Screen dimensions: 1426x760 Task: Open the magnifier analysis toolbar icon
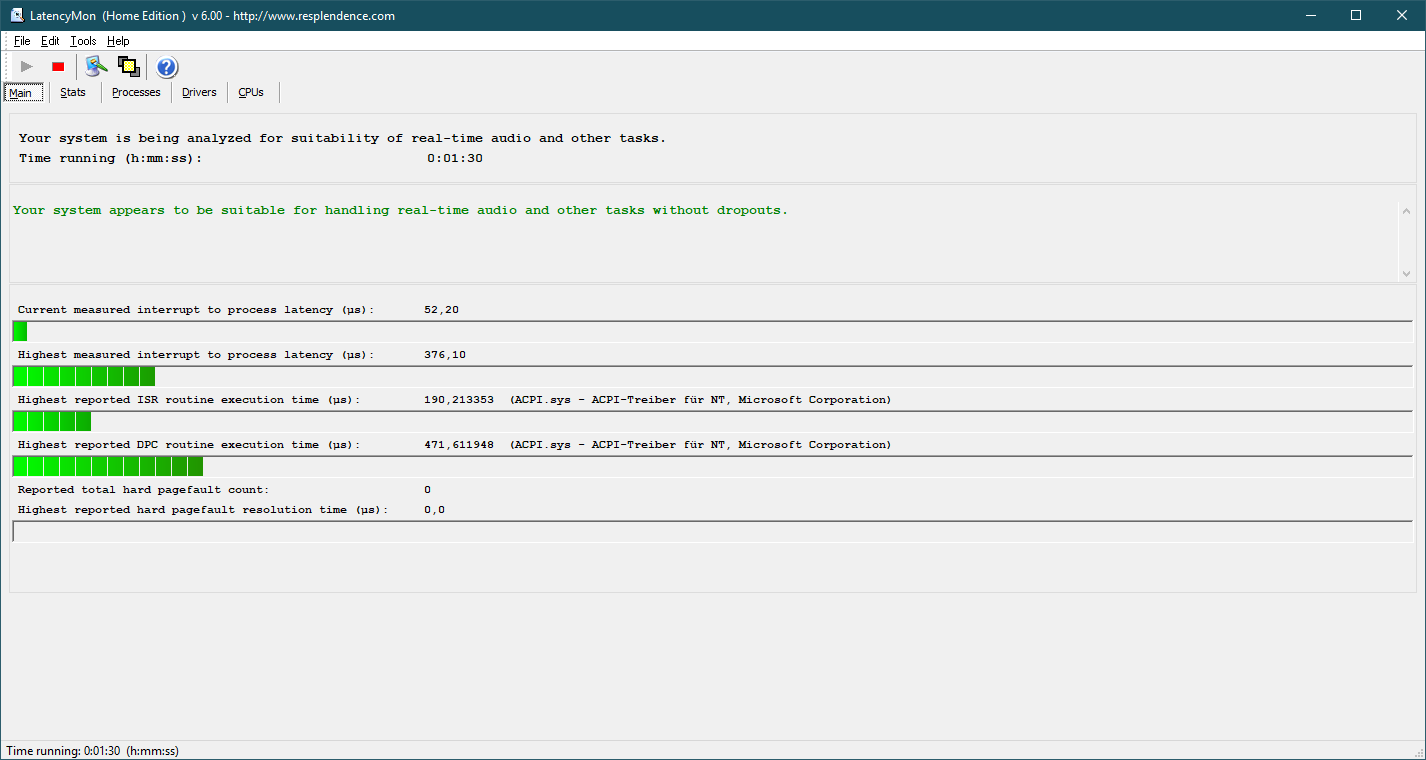pyautogui.click(x=96, y=67)
